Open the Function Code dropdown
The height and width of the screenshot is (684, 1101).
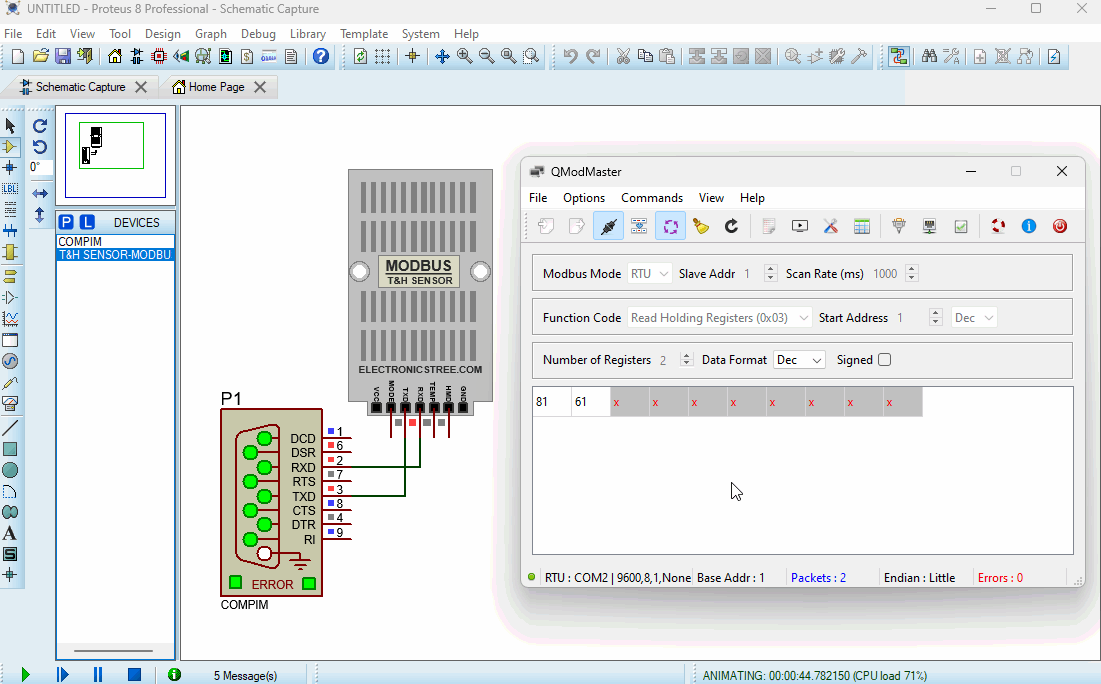(x=718, y=317)
